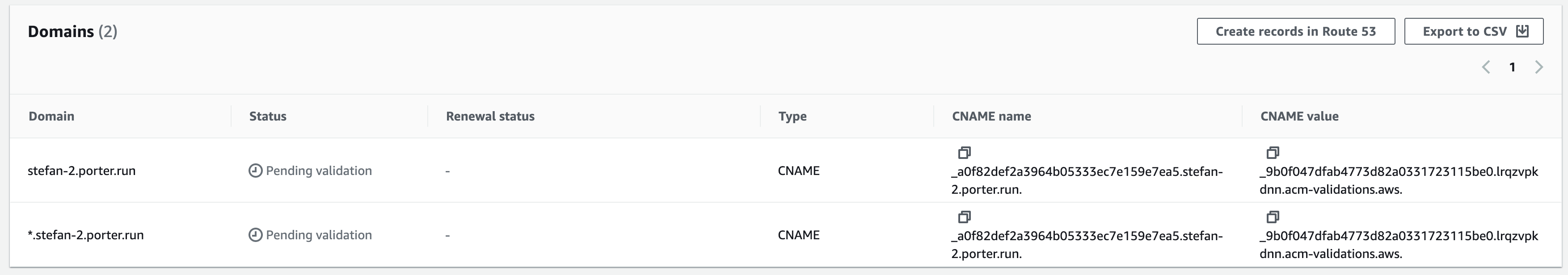The width and height of the screenshot is (1568, 275).
Task: Click the Export to CSV button
Action: [1473, 31]
